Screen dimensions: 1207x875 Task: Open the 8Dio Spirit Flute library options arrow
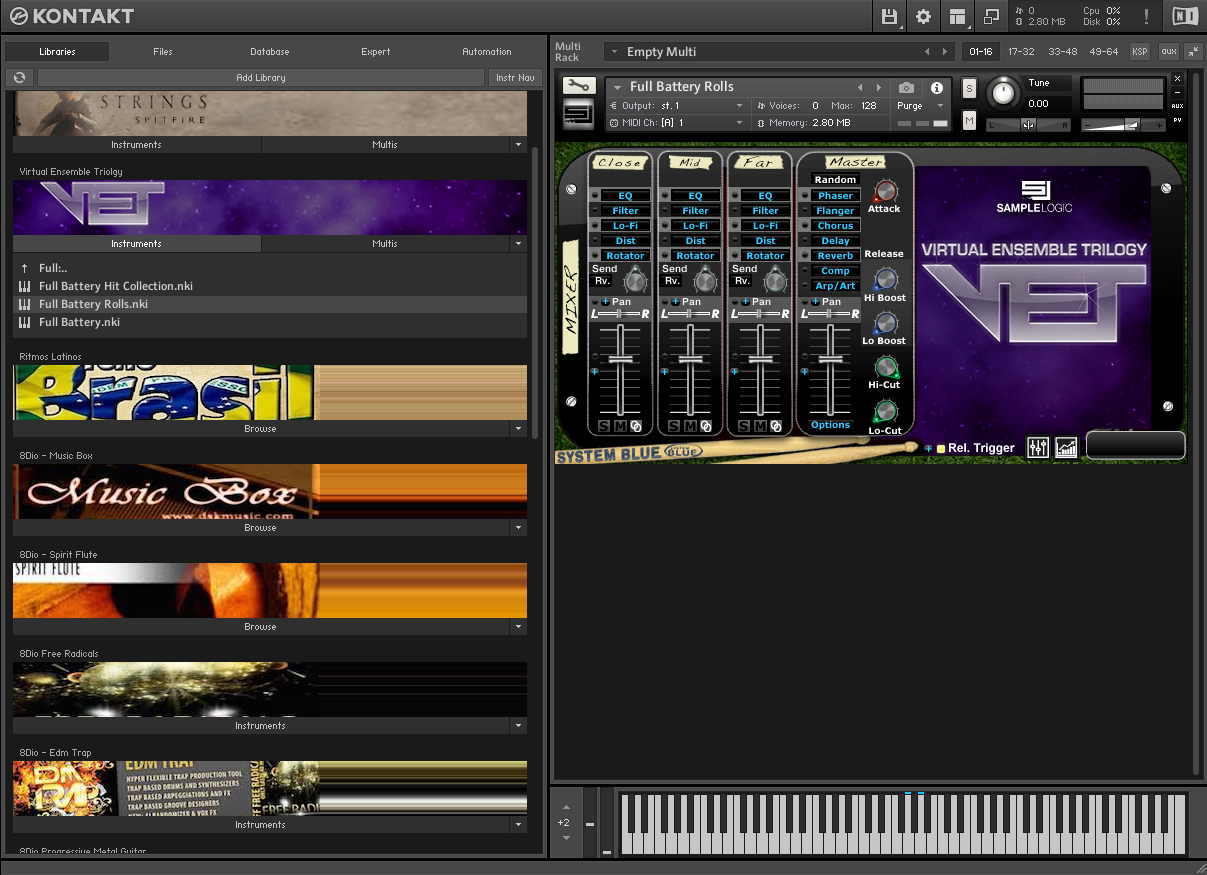517,626
